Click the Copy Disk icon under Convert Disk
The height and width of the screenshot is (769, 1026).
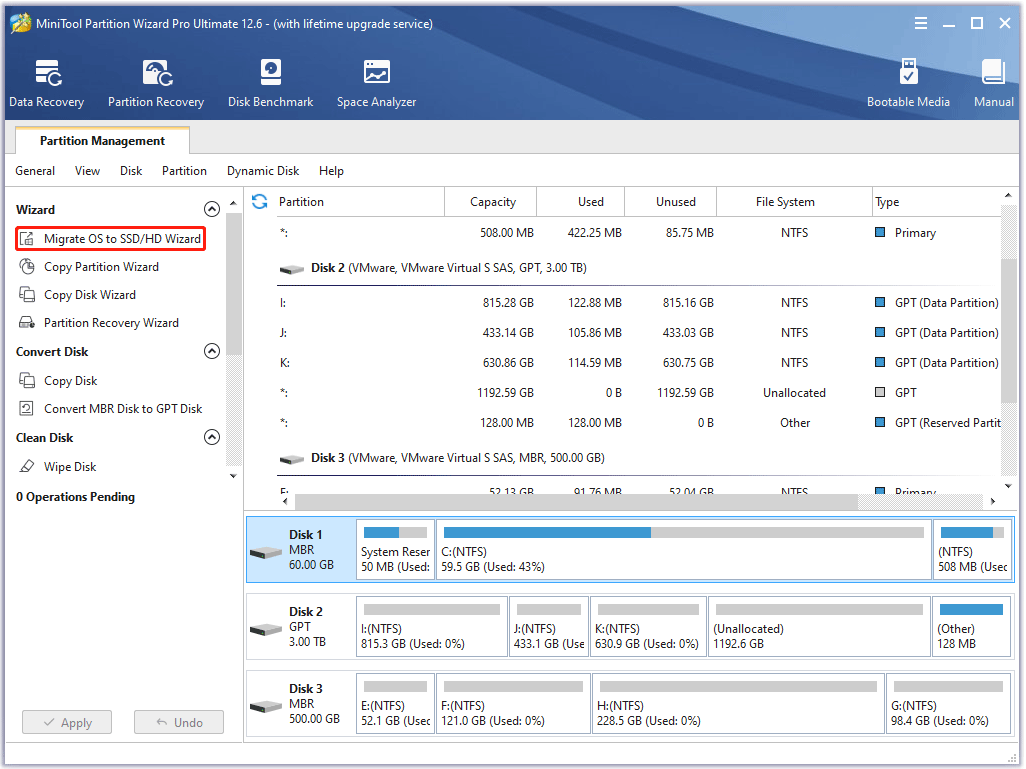point(27,381)
